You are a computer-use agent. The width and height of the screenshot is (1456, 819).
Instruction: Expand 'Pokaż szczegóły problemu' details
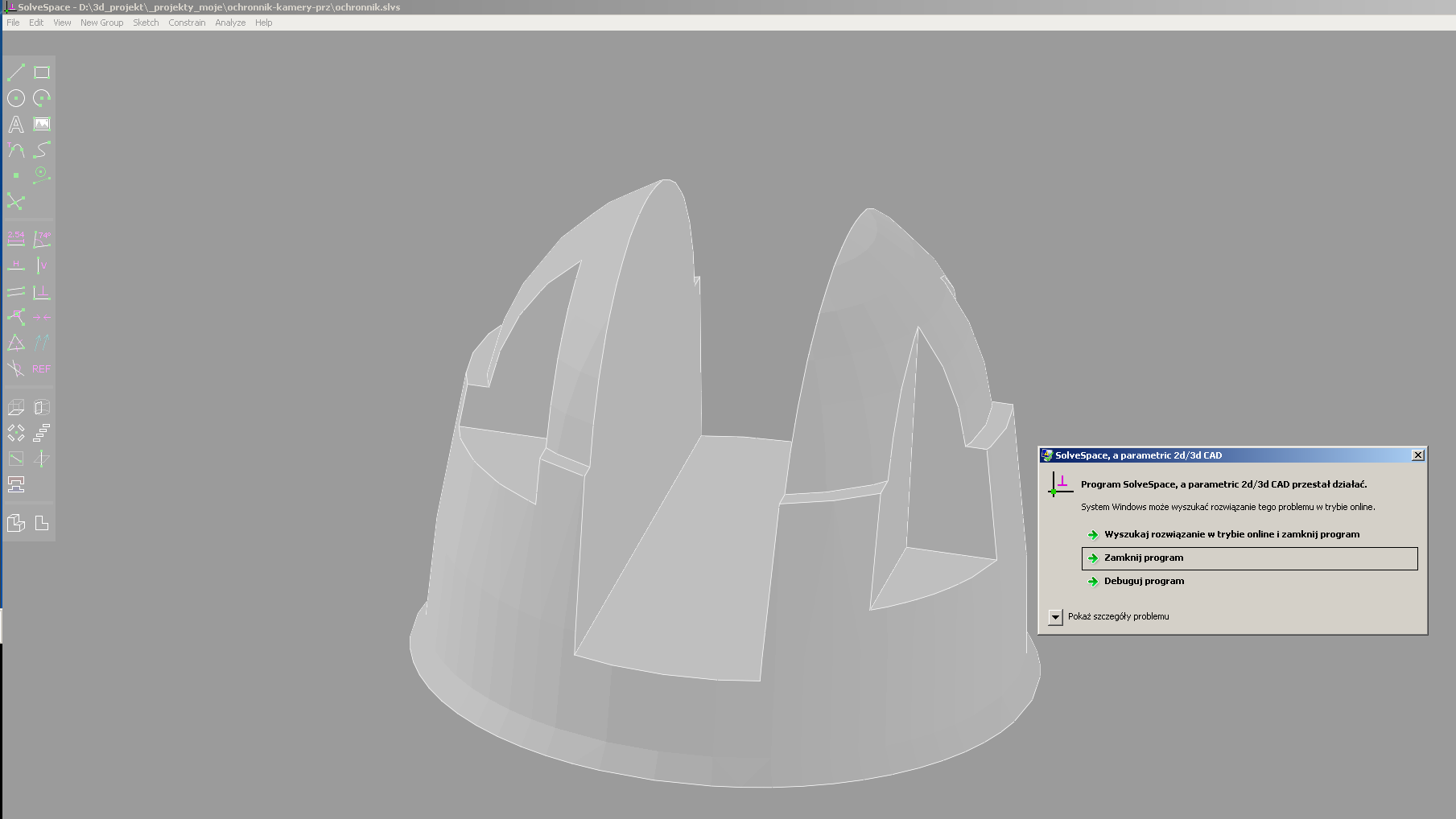coord(1055,617)
